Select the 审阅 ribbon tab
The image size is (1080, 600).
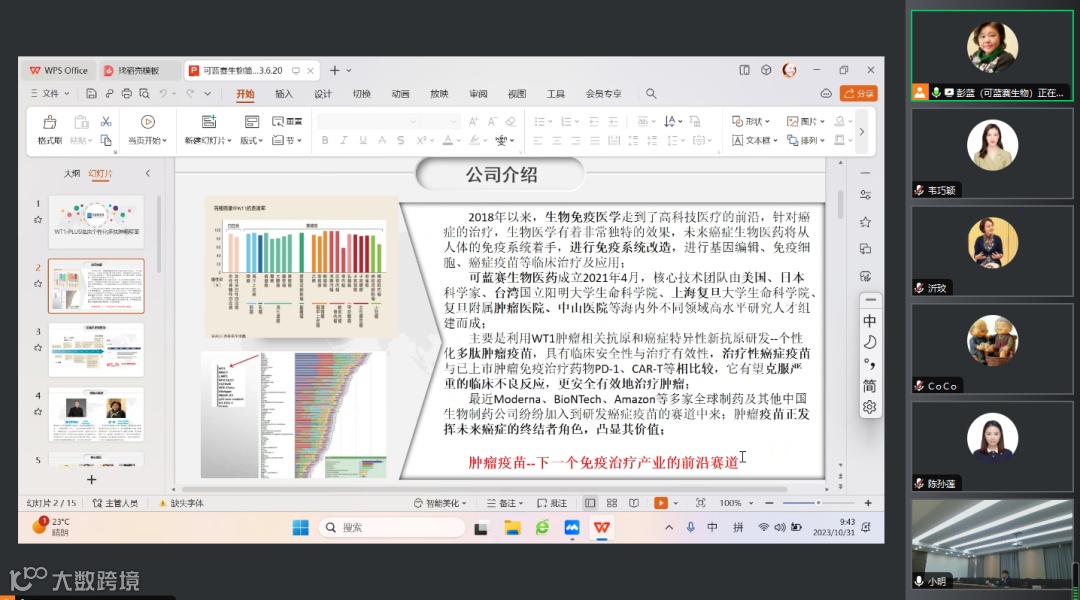[x=478, y=94]
